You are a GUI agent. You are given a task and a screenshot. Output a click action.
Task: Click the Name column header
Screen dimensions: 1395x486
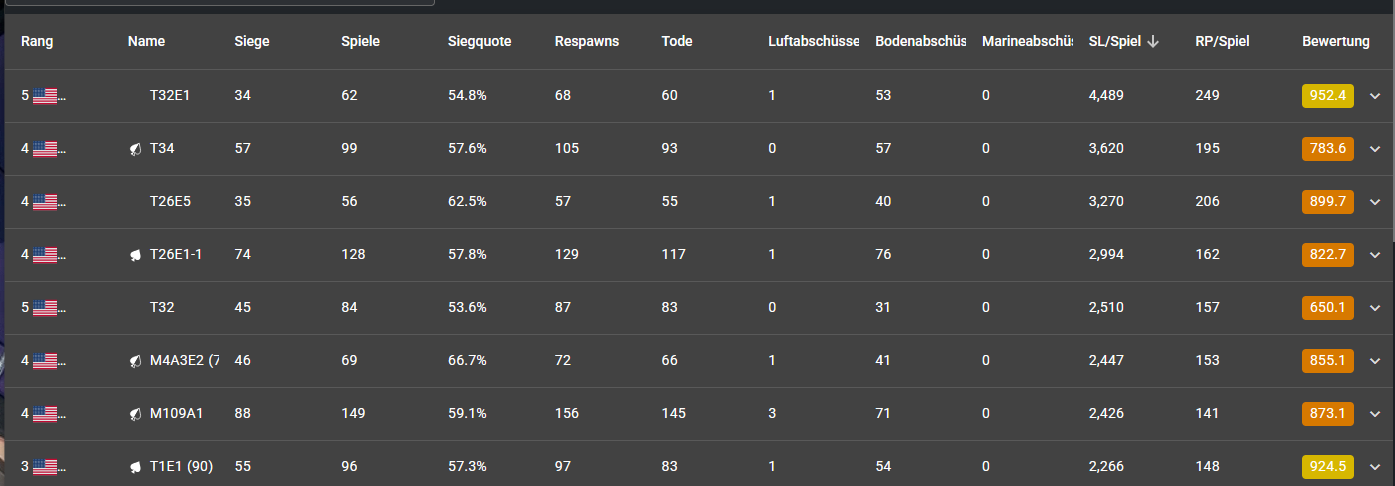pos(146,42)
